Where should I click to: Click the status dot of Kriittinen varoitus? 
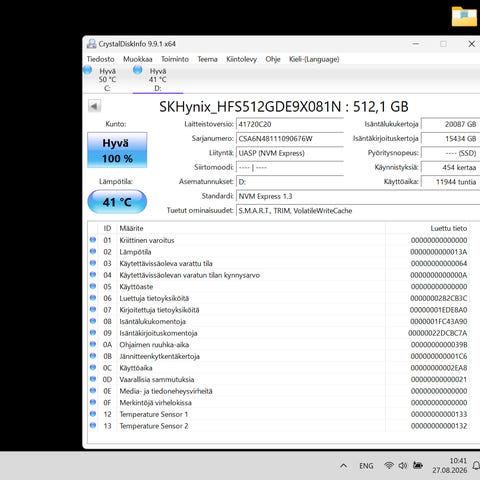tap(93, 240)
